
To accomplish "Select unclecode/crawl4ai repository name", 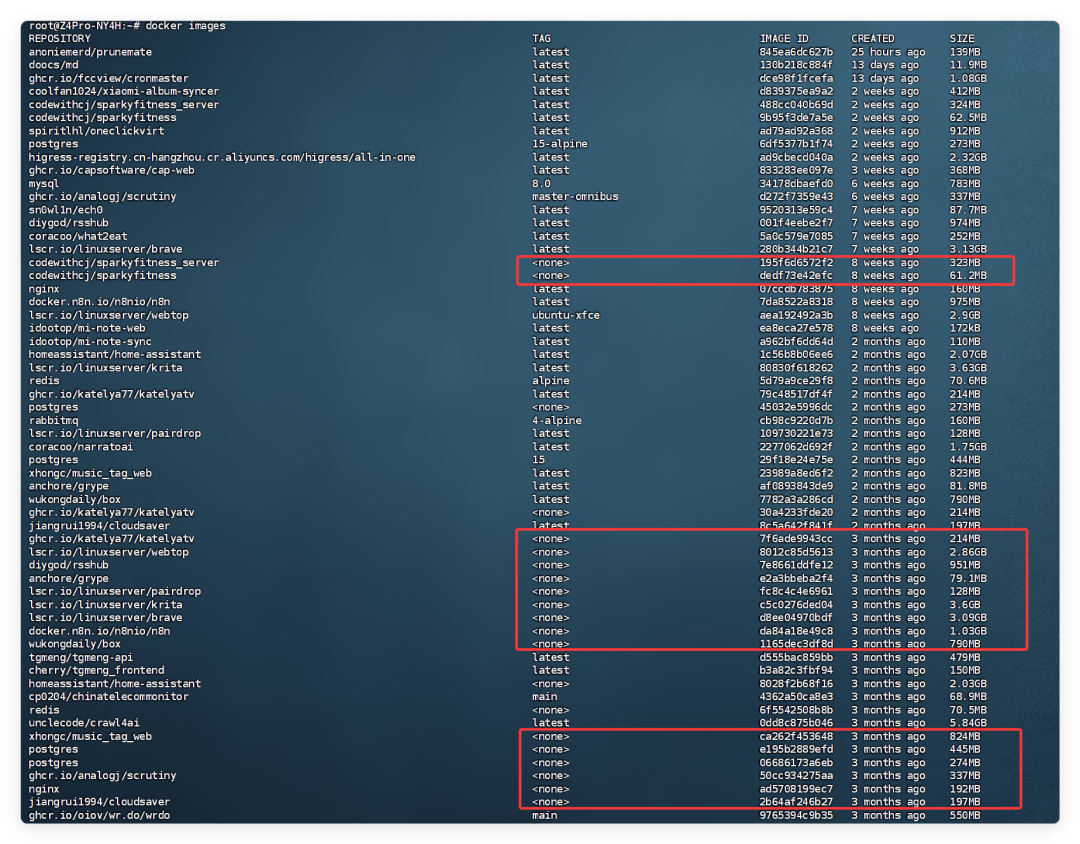I will (83, 723).
